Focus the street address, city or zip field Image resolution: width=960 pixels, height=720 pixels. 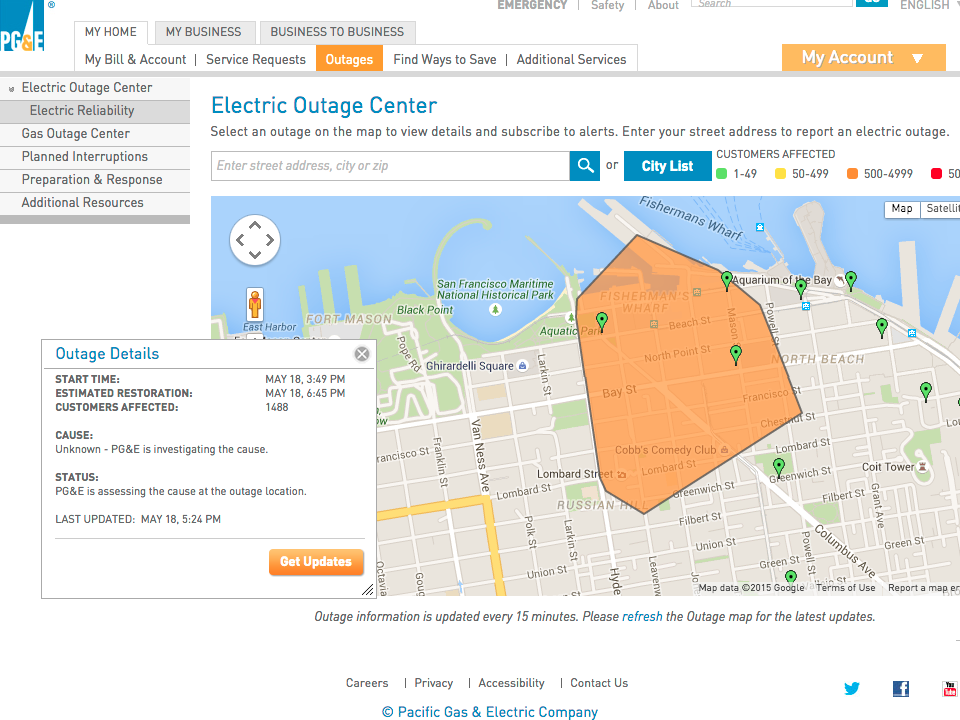click(x=391, y=166)
